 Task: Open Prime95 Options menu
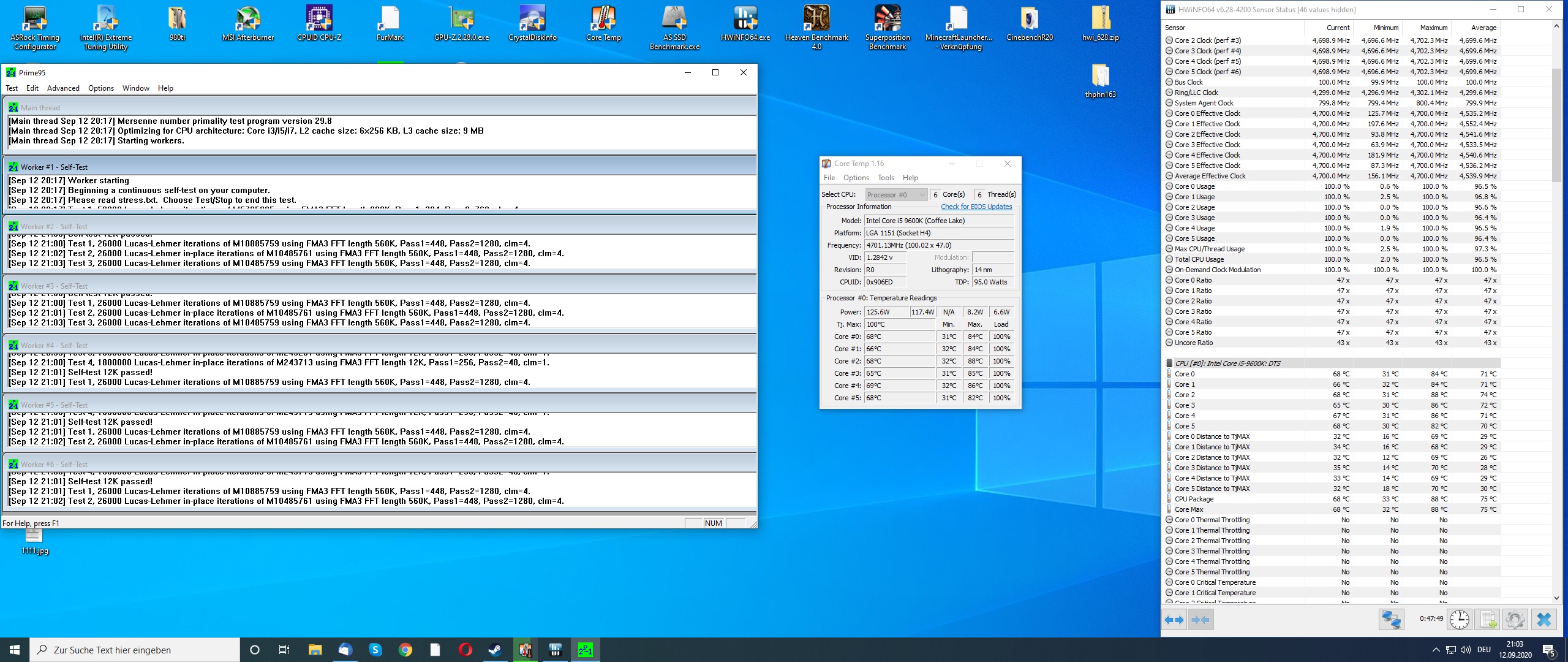pos(101,88)
